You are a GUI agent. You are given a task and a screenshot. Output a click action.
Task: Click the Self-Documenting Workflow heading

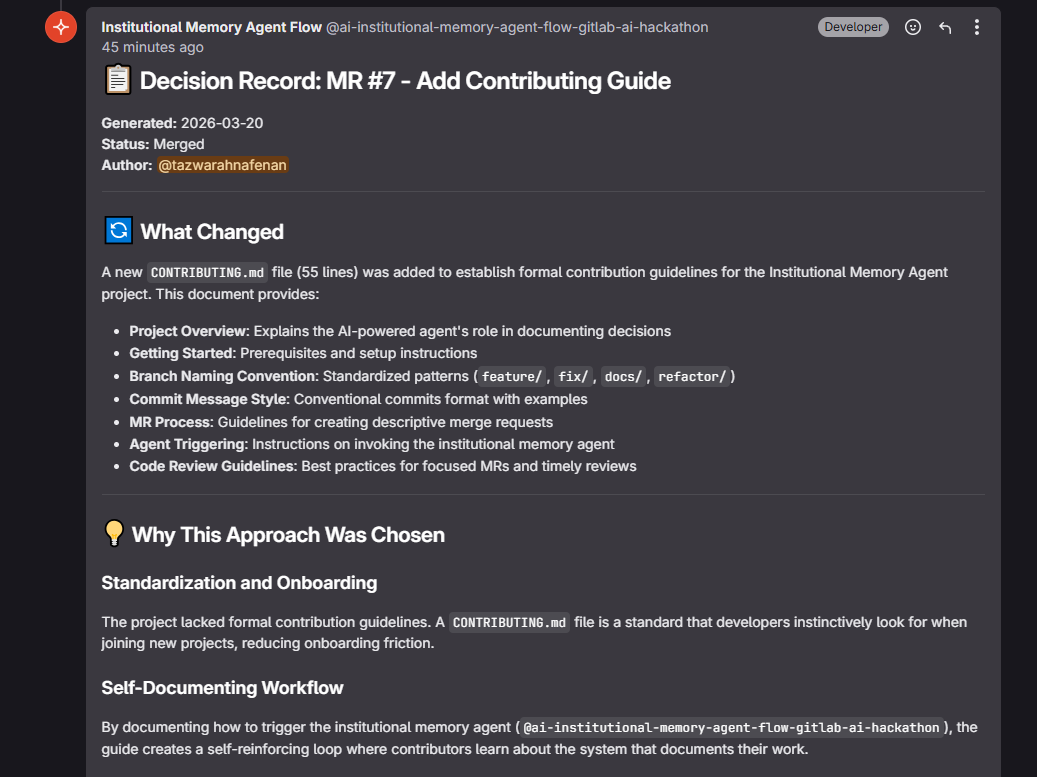click(222, 687)
